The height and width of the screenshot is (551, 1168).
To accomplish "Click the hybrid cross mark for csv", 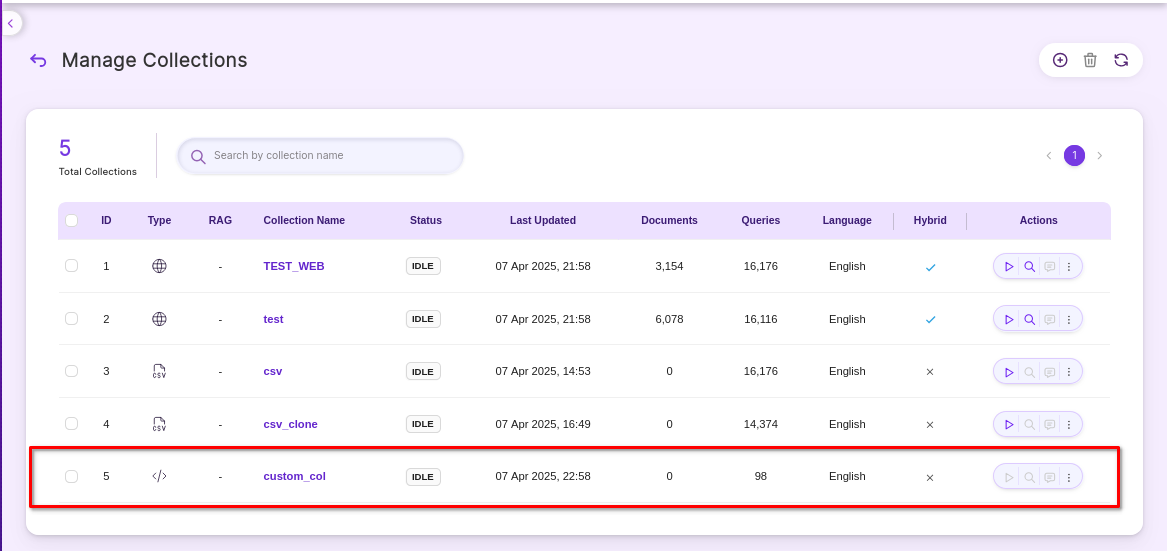I will 930,372.
